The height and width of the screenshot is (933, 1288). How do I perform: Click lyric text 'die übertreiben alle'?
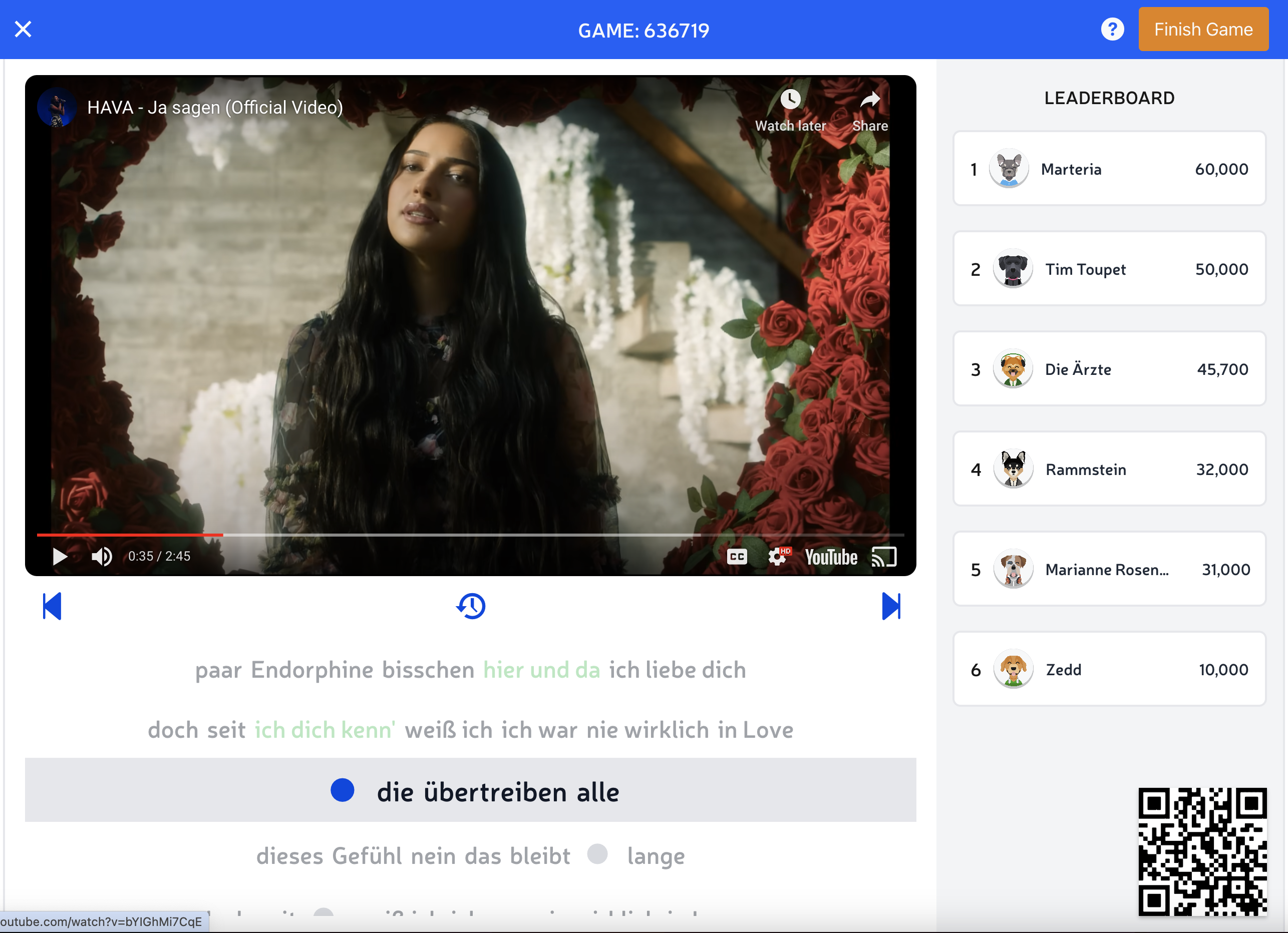coord(498,792)
